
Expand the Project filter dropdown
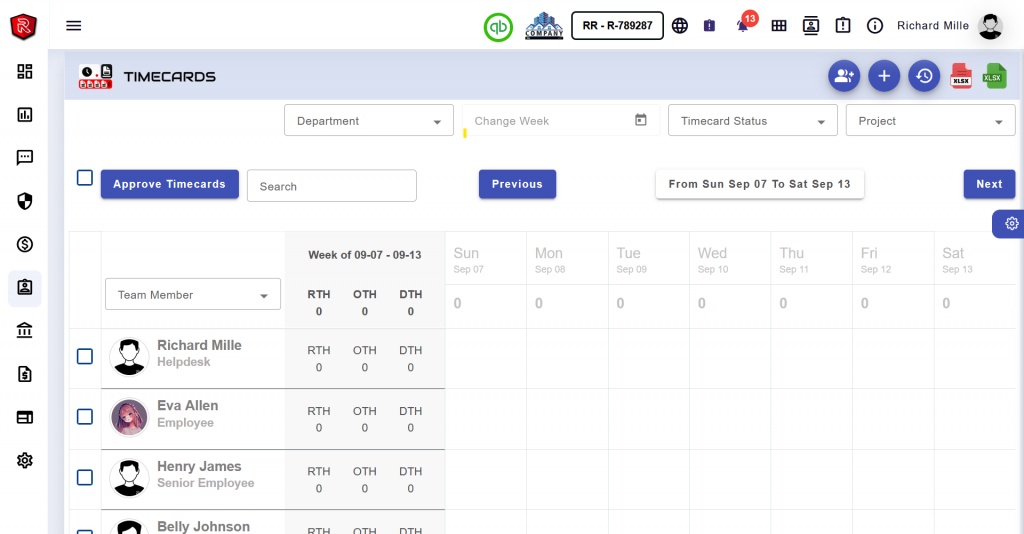point(930,121)
